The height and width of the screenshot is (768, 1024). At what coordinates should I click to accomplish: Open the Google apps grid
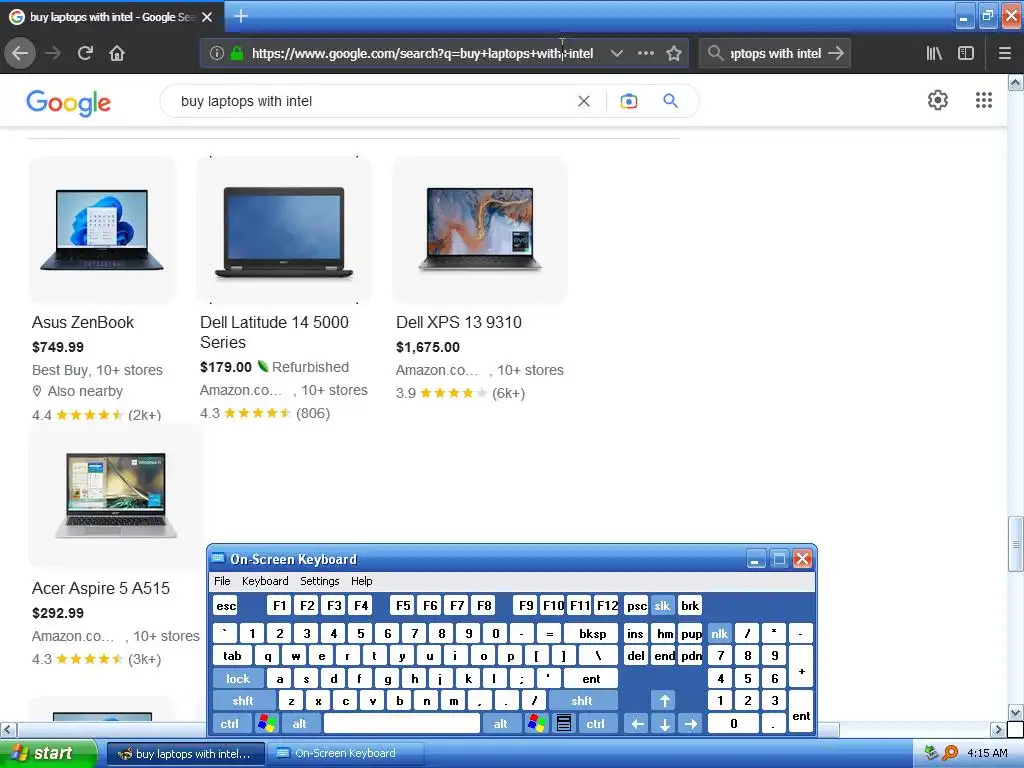click(984, 100)
